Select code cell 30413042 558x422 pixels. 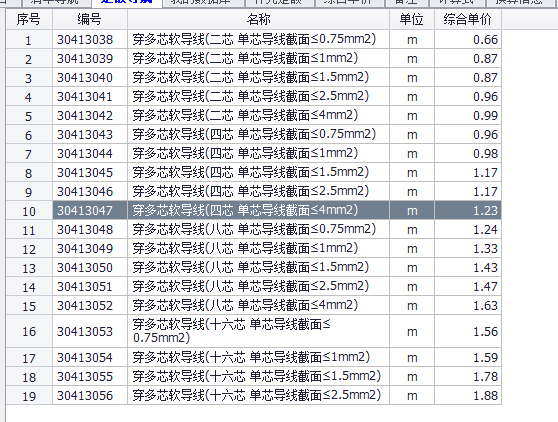(x=90, y=116)
